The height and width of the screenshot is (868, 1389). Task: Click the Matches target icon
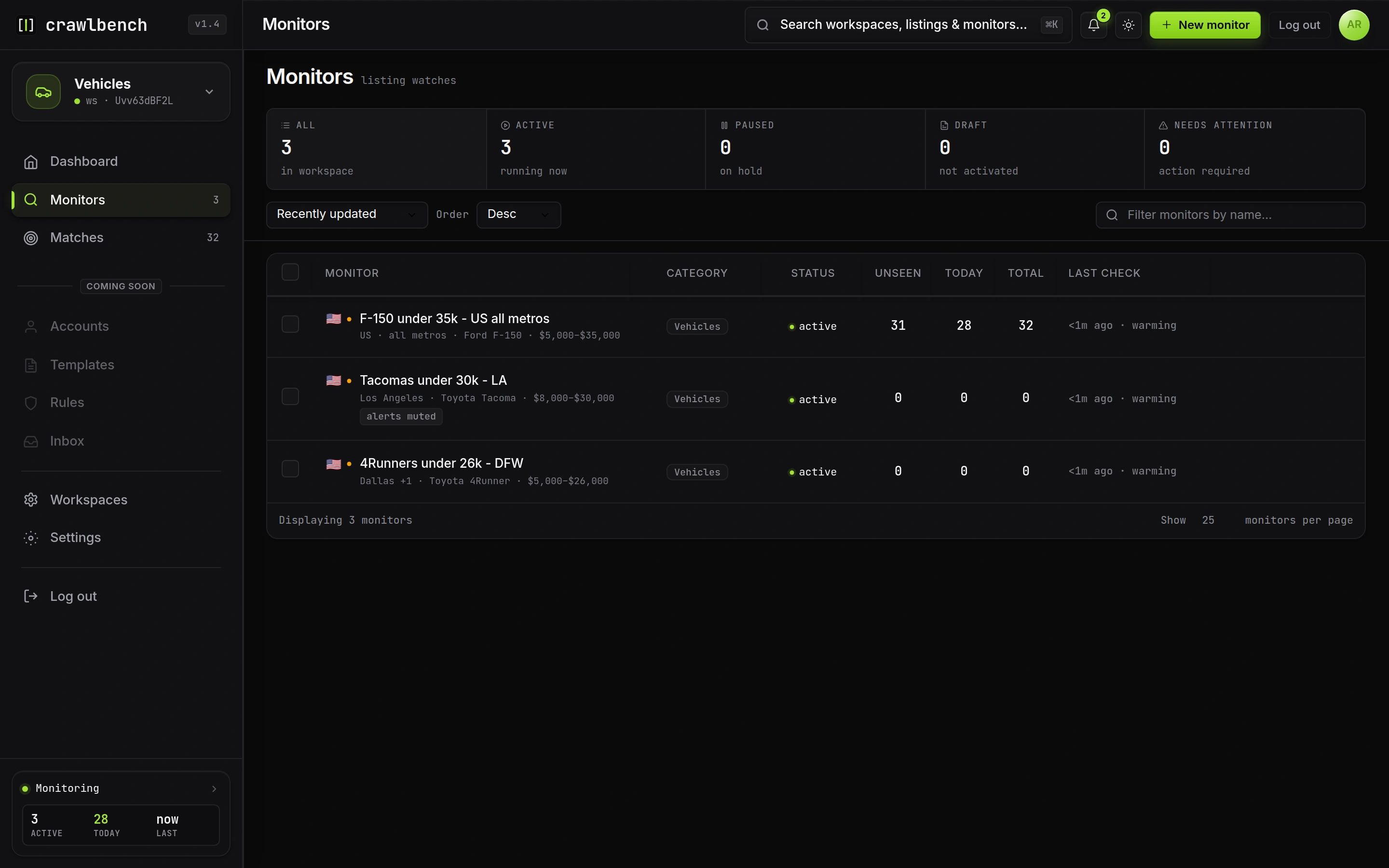[x=31, y=238]
